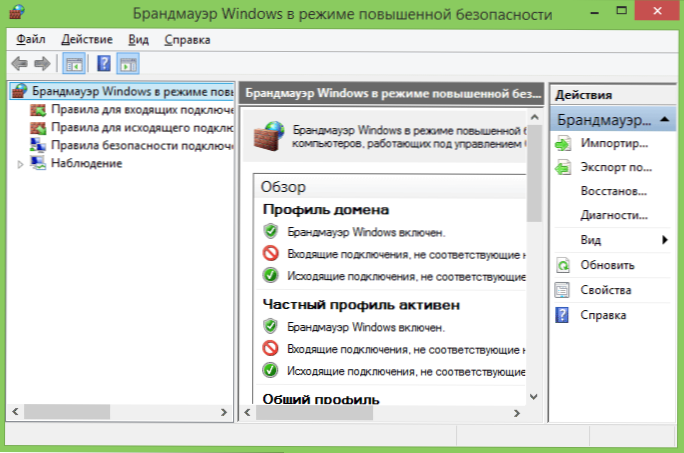The image size is (684, 453).
Task: Click the Действия pane title
Action: point(583,95)
